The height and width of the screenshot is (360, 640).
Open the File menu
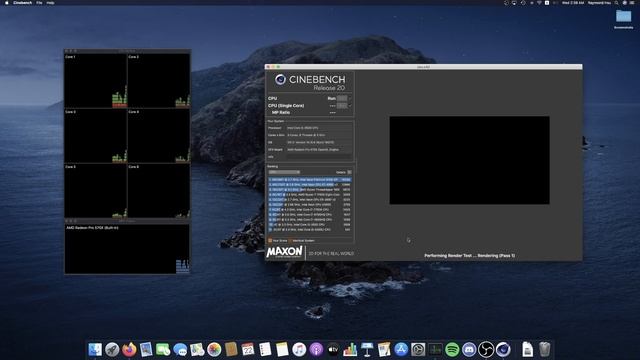[x=39, y=3]
